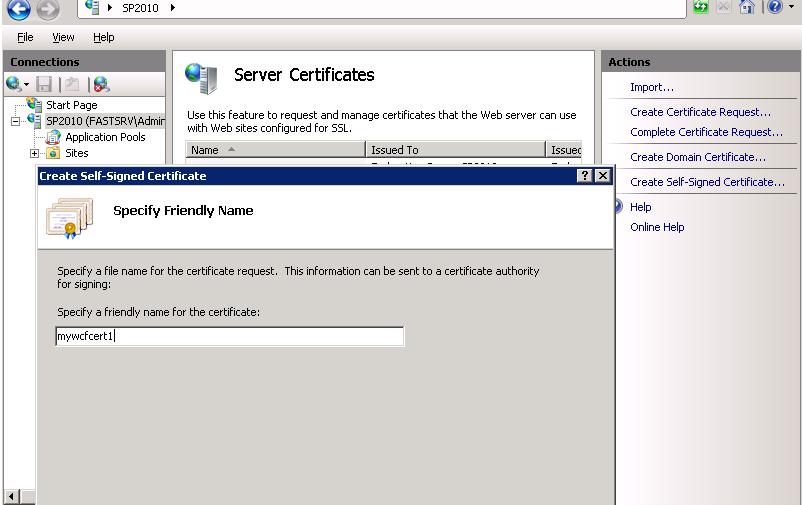Open the View menu

(x=63, y=37)
